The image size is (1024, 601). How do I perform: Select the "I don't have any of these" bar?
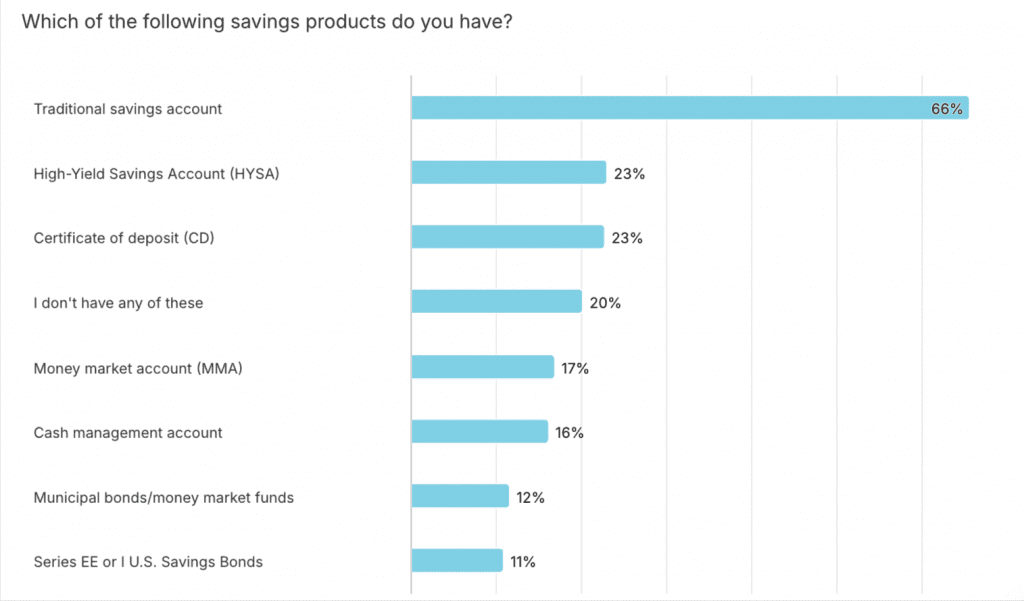(x=496, y=302)
